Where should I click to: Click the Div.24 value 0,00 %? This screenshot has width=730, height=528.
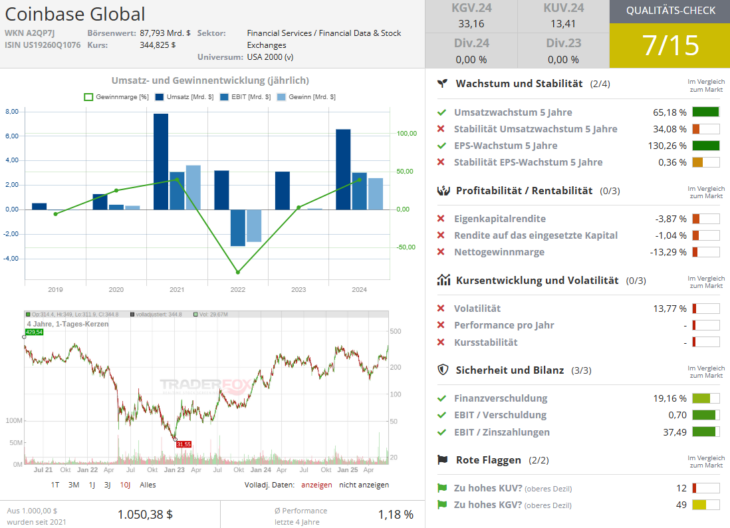(471, 60)
